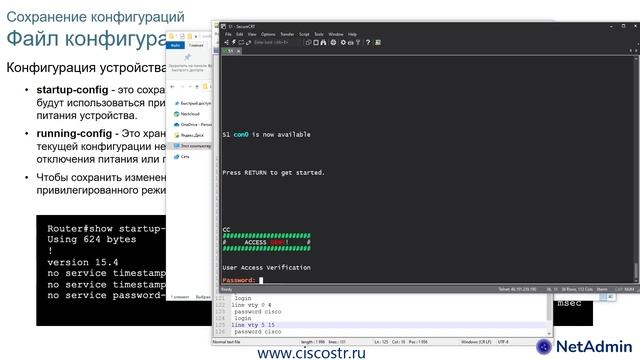Click the Copy toolbar icon in SecureCRT
This screenshot has width=640, height=360.
point(309,42)
